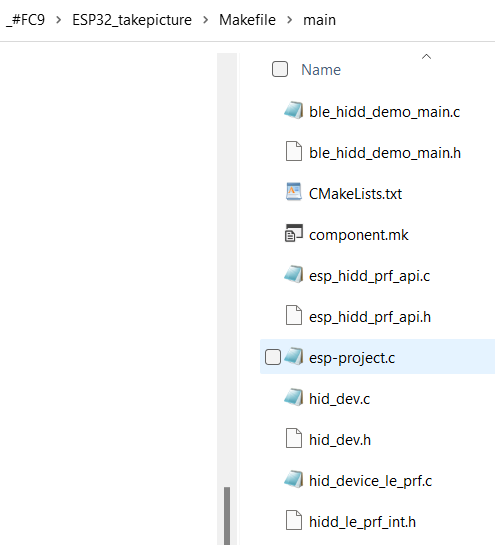Click the ble_hidd_demo_main.h file icon
Screen dimensions: 495x545
tap(293, 152)
